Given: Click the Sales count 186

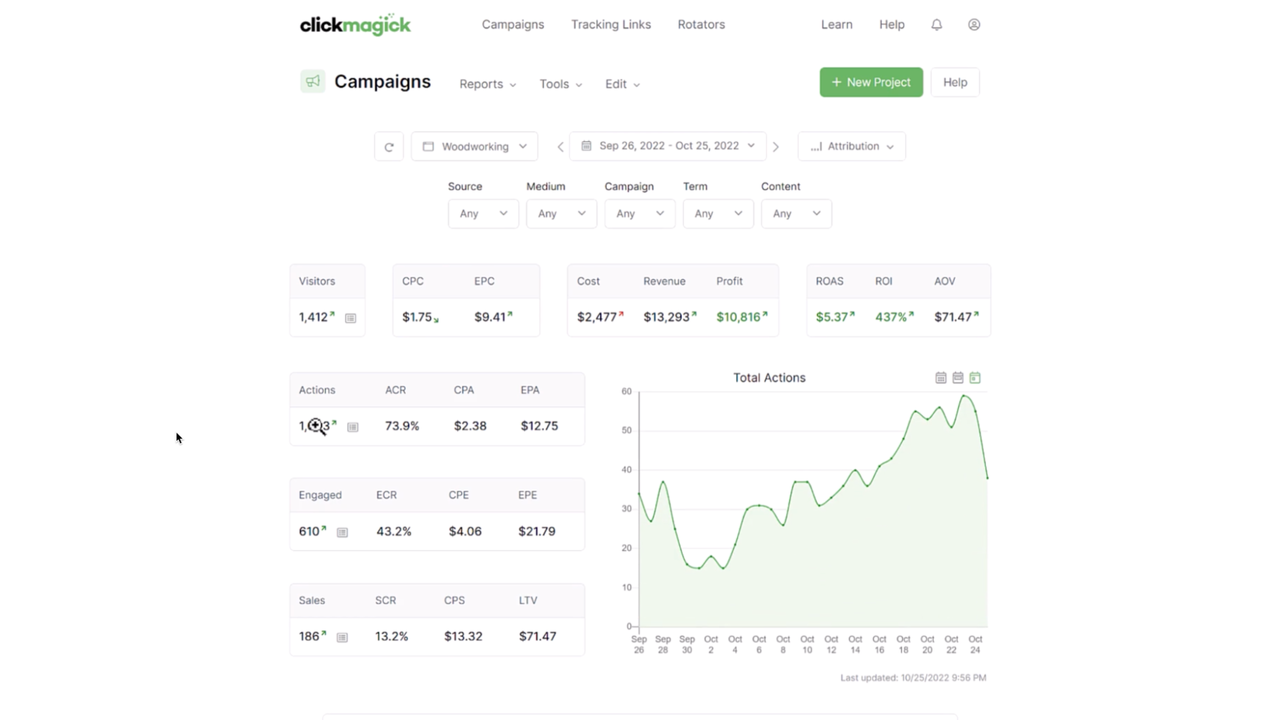Looking at the screenshot, I should [x=309, y=637].
